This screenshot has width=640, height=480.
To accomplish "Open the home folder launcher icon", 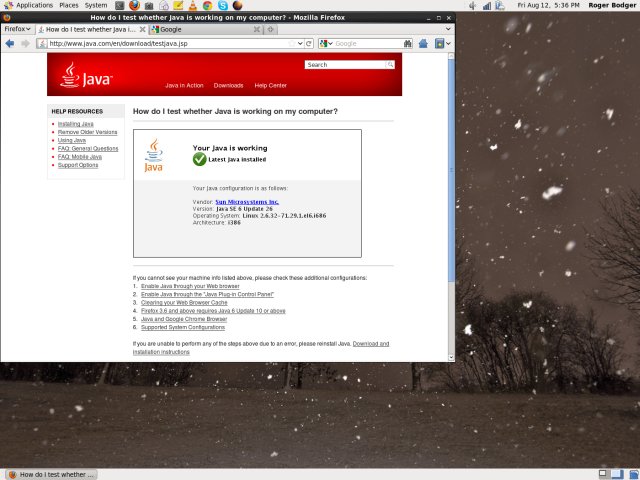I will coord(164,6).
